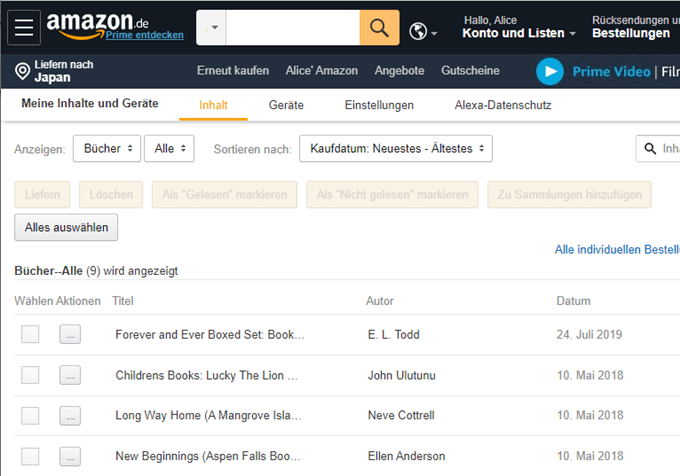Image resolution: width=680 pixels, height=476 pixels.
Task: Click author E. L. Todd
Action: tap(394, 335)
